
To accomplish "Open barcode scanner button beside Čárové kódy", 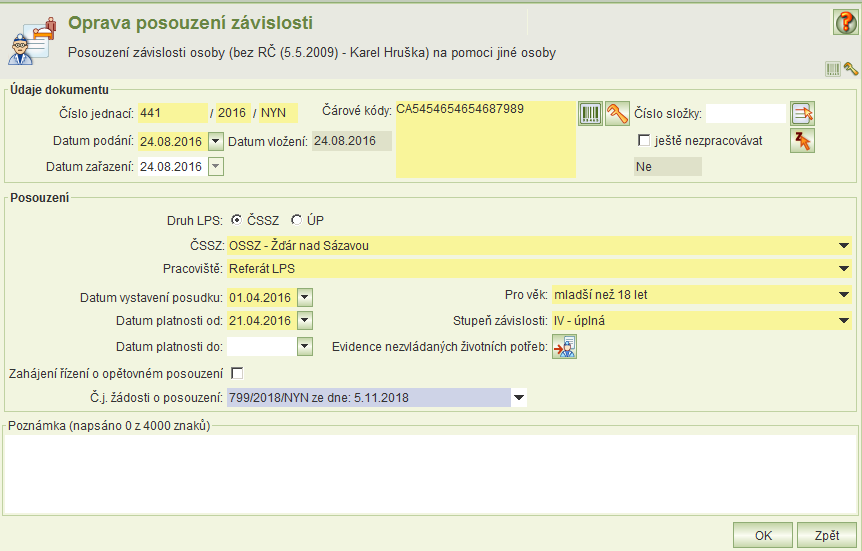I will click(590, 114).
